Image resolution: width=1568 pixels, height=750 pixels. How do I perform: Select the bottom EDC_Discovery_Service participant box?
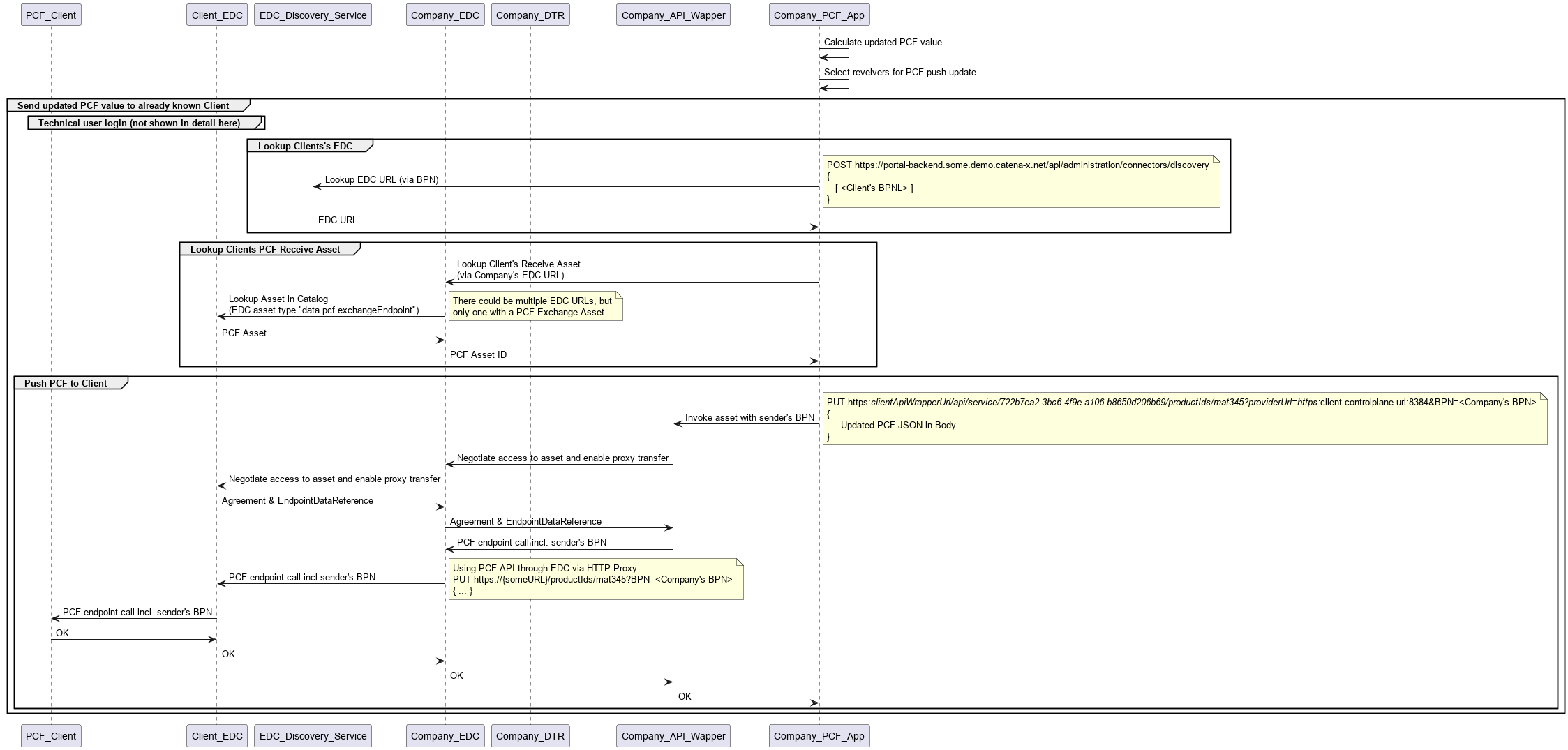click(x=313, y=735)
